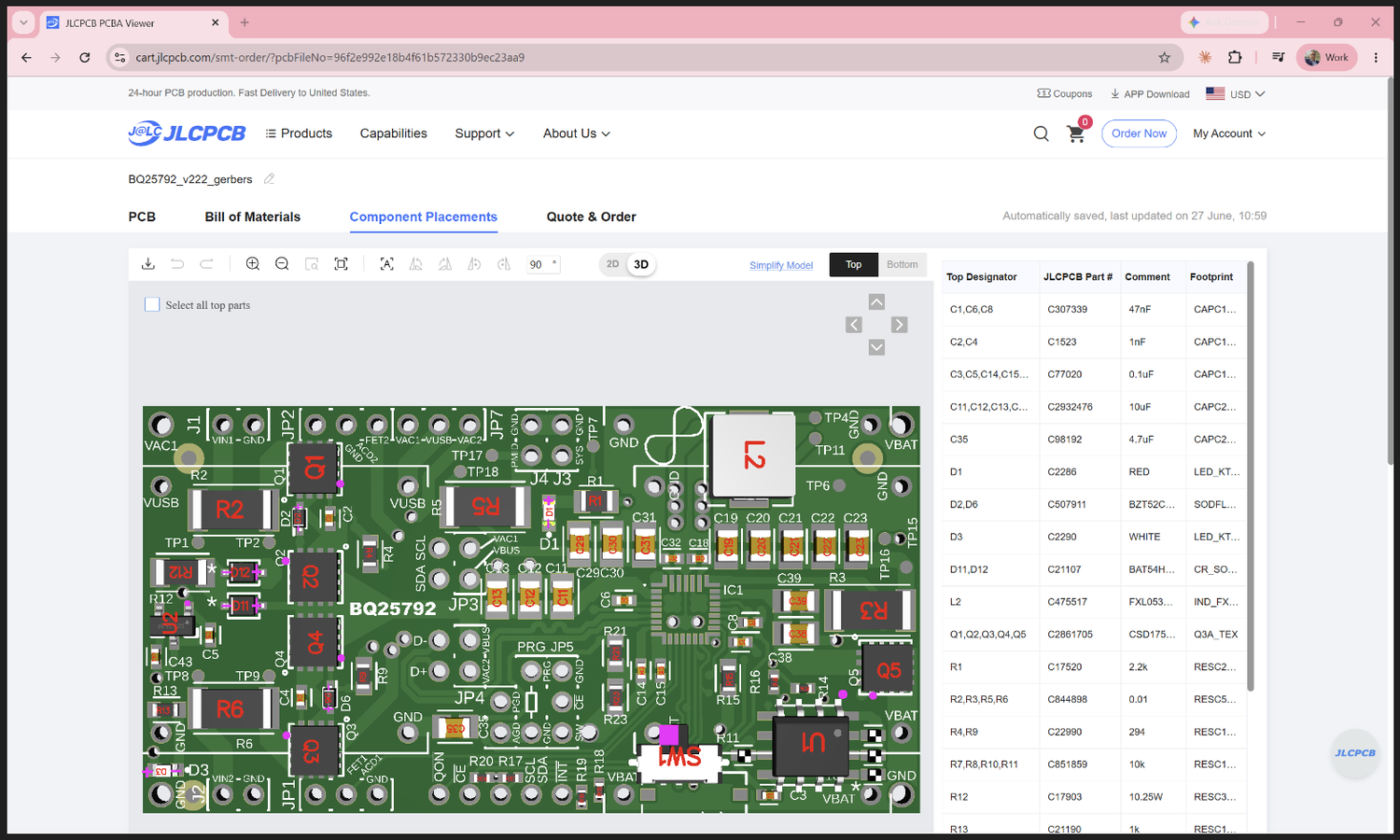This screenshot has height=840, width=1400.
Task: Expand the Support menu
Action: [484, 133]
